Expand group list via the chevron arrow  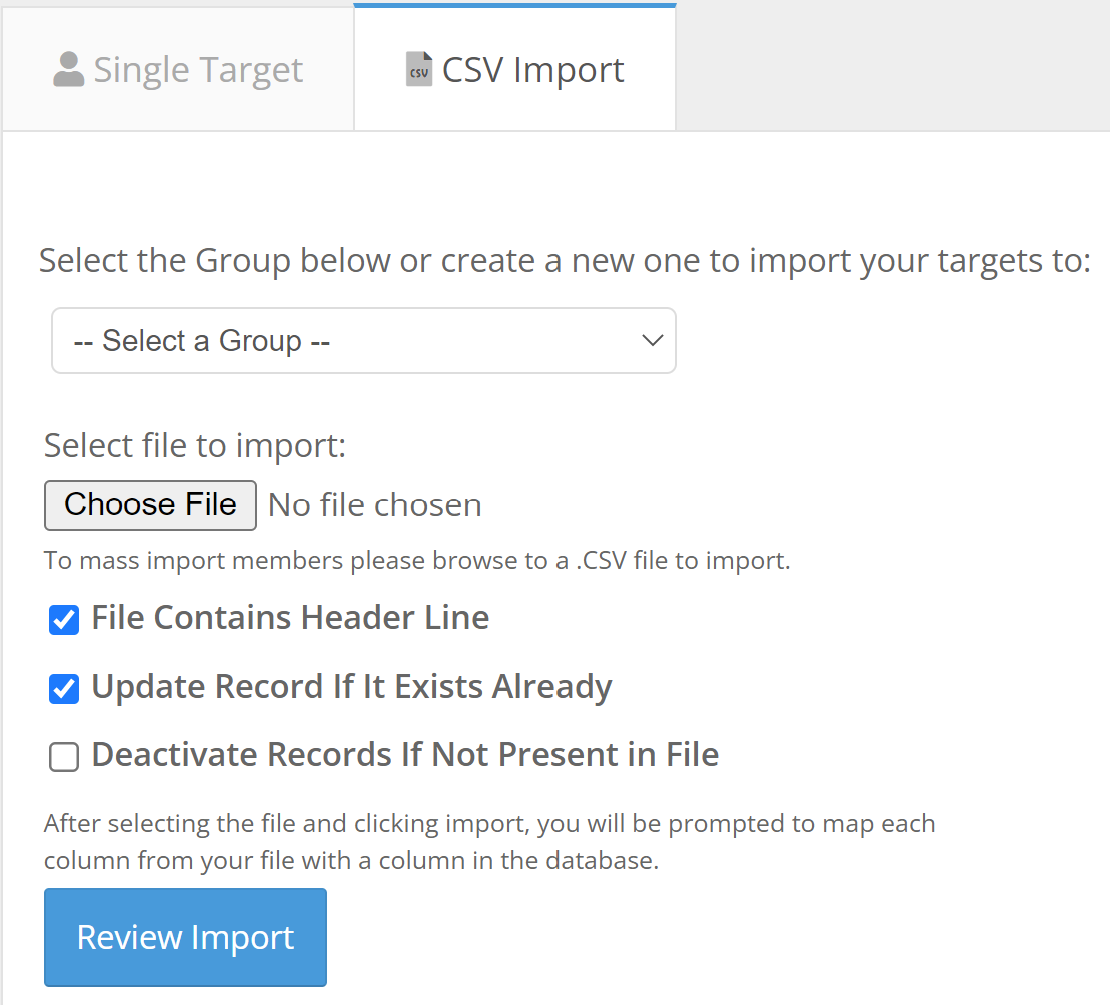[652, 341]
